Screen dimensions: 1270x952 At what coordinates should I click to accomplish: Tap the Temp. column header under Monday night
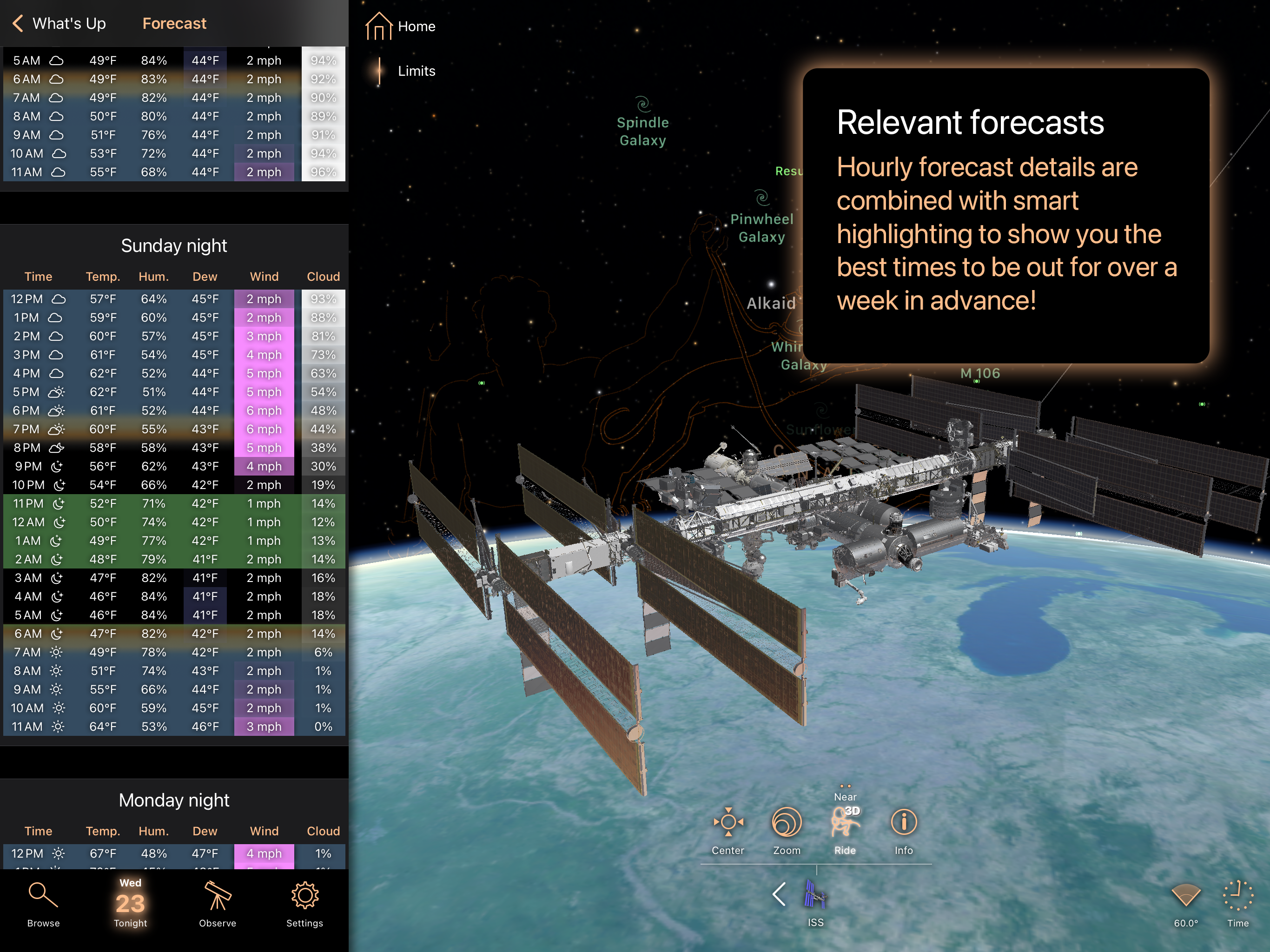(x=103, y=831)
